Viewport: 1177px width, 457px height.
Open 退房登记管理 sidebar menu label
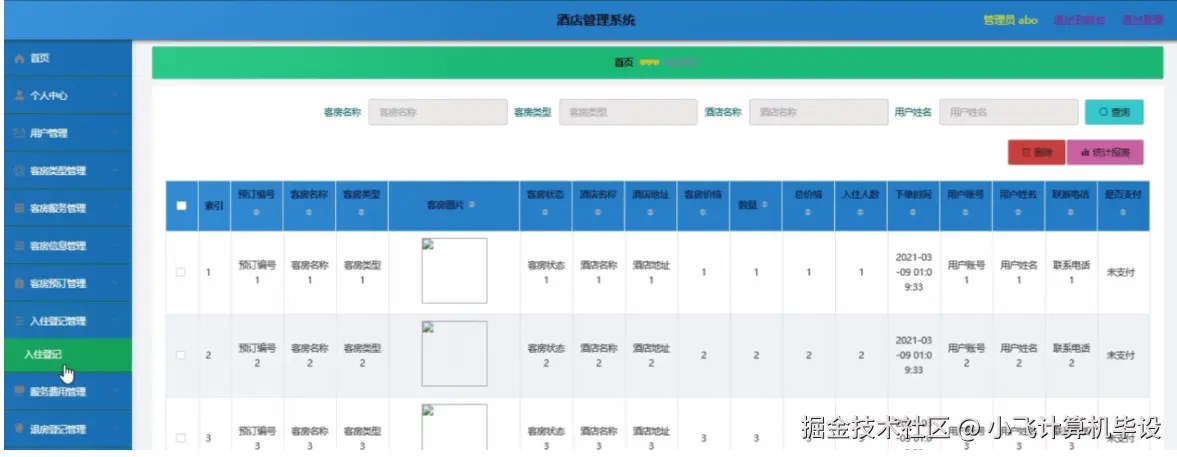58,429
